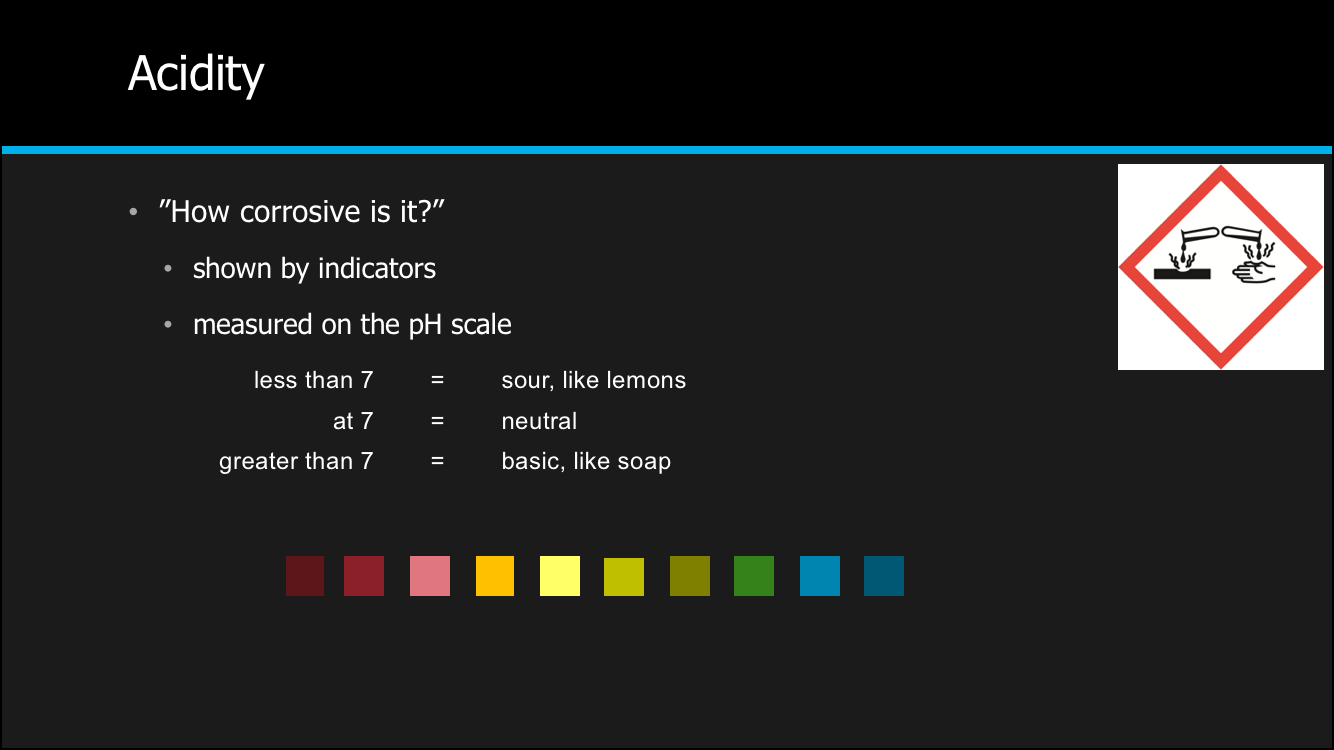Click the bright yellow pH swatch
Screen dimensions: 1334x750
tap(560, 576)
